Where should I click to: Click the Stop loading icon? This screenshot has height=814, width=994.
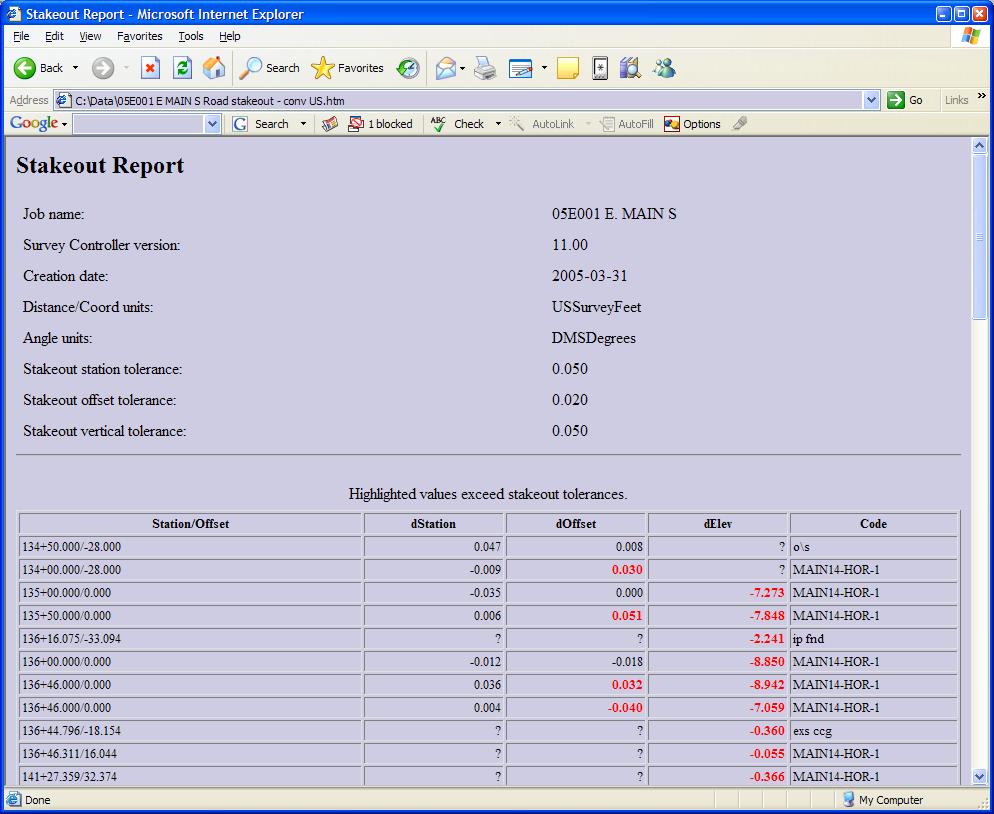(150, 68)
